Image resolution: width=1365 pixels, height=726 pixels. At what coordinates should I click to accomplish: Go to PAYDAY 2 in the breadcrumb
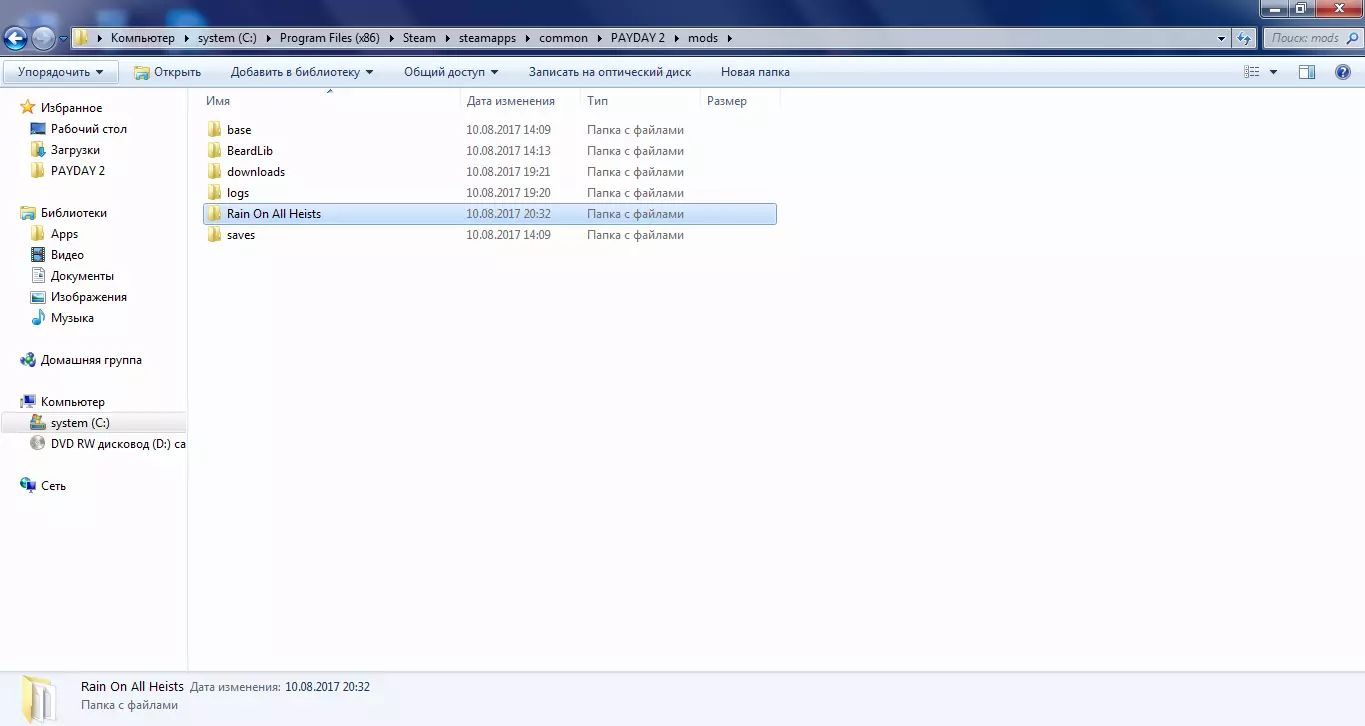tap(638, 39)
